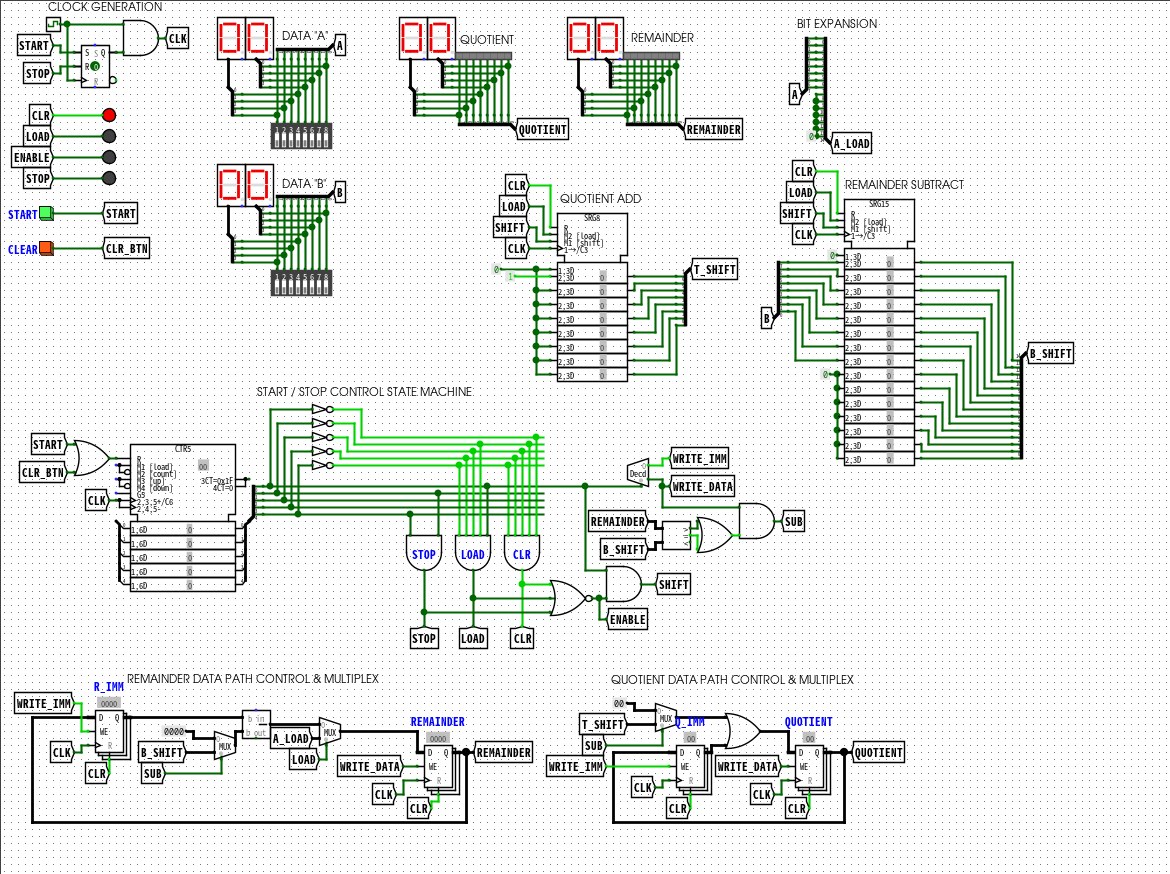This screenshot has height=874, width=1170.
Task: Select the NOR gate feeding ENABLE
Action: click(570, 598)
